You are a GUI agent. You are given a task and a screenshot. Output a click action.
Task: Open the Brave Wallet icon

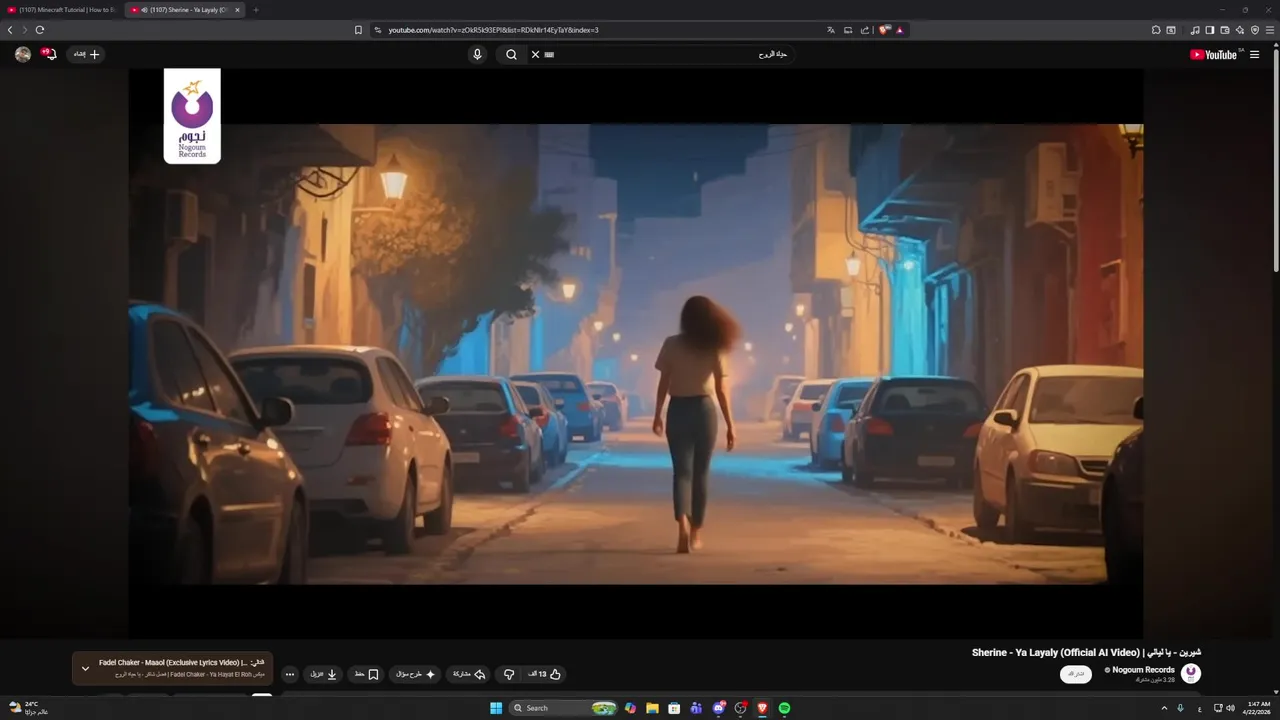point(1225,30)
